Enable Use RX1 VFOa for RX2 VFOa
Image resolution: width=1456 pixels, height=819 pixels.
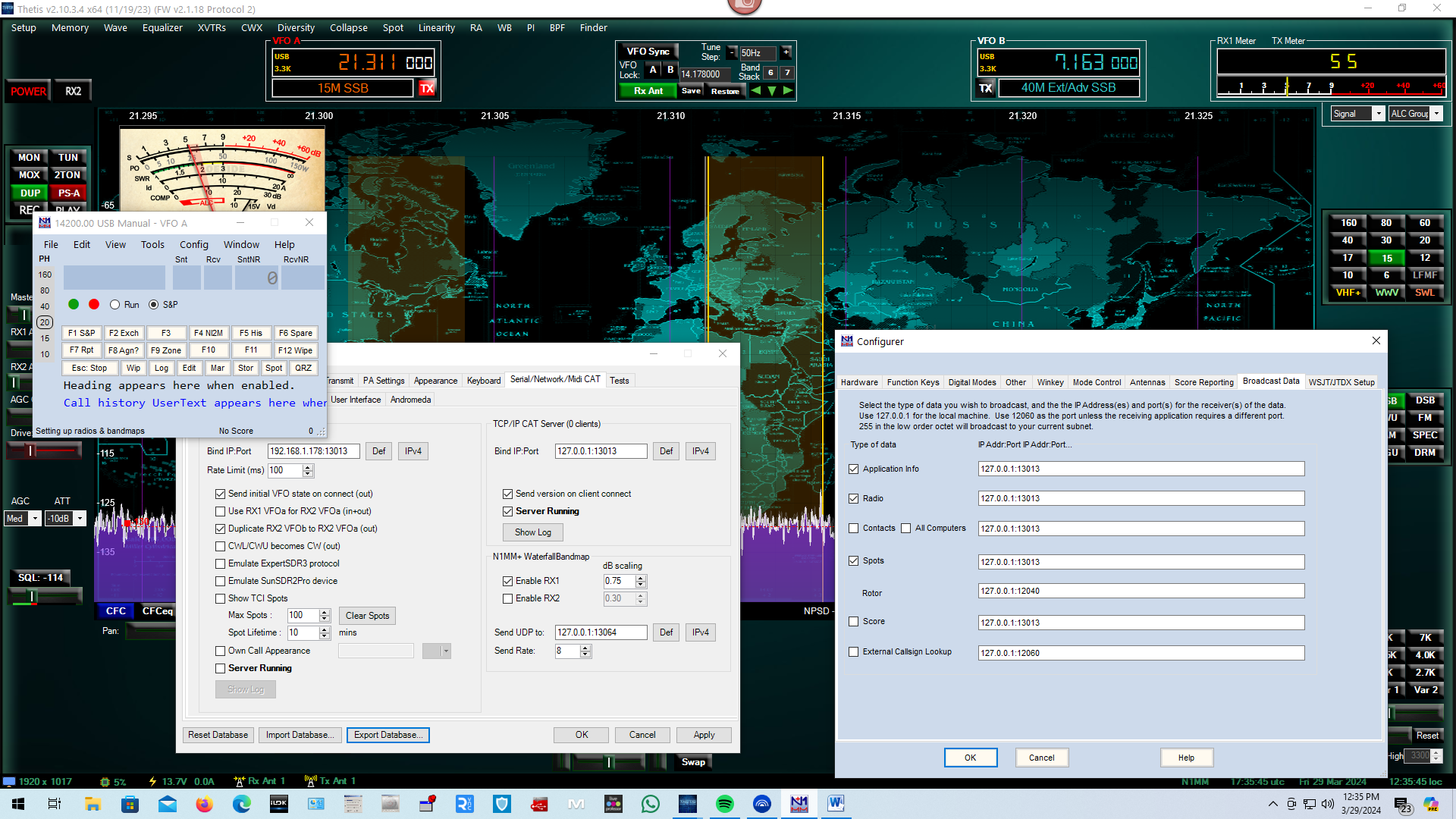click(221, 511)
